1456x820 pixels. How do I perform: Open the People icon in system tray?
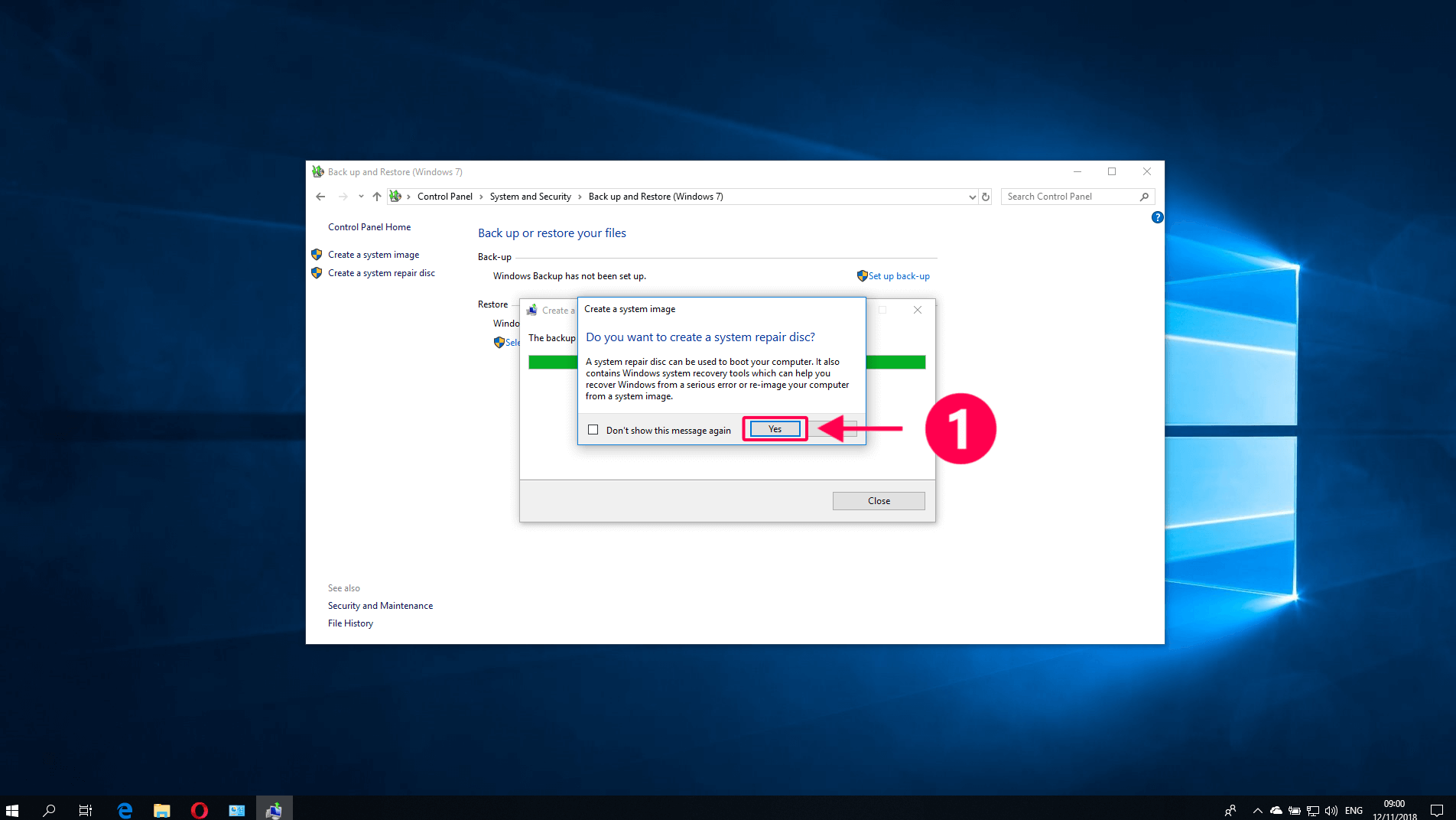[1230, 811]
